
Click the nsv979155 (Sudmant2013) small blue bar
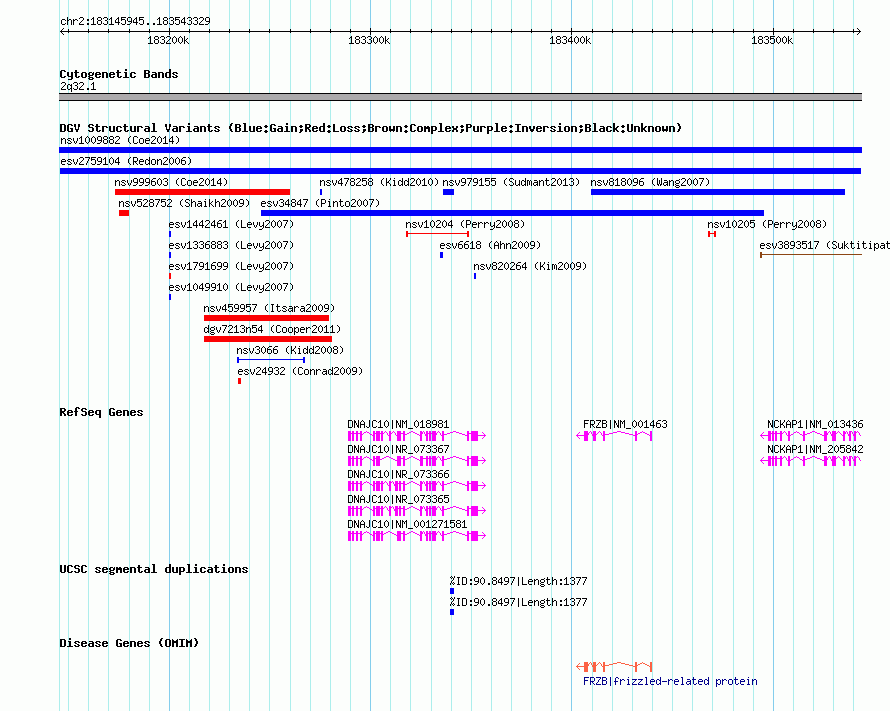pyautogui.click(x=448, y=192)
